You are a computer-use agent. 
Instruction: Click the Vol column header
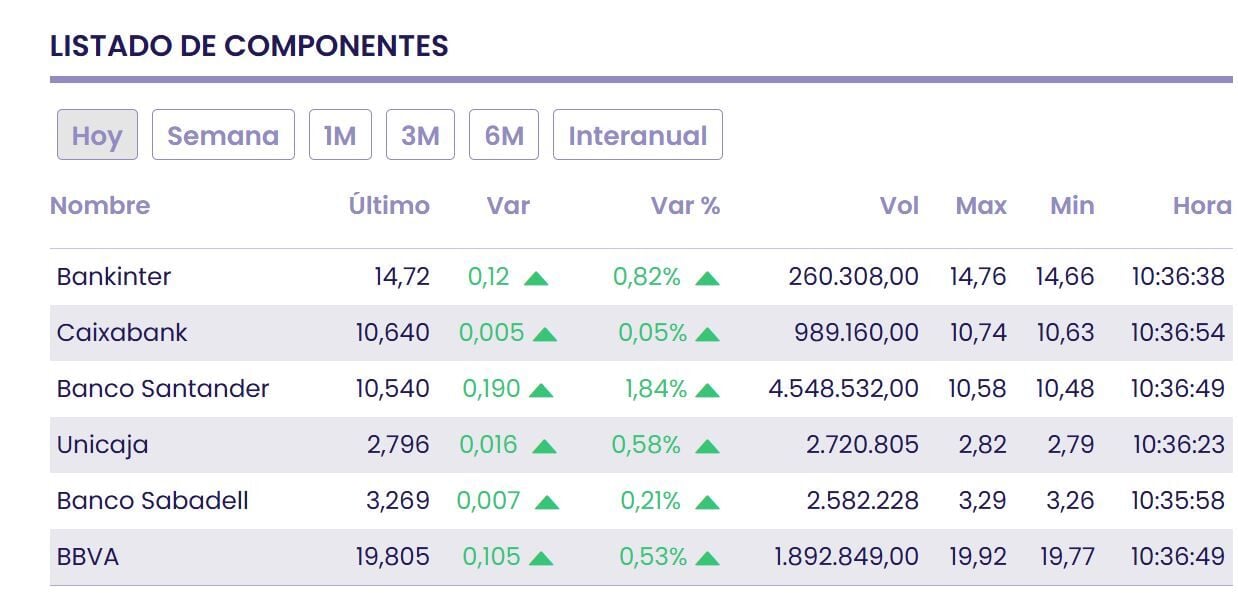[x=899, y=206]
